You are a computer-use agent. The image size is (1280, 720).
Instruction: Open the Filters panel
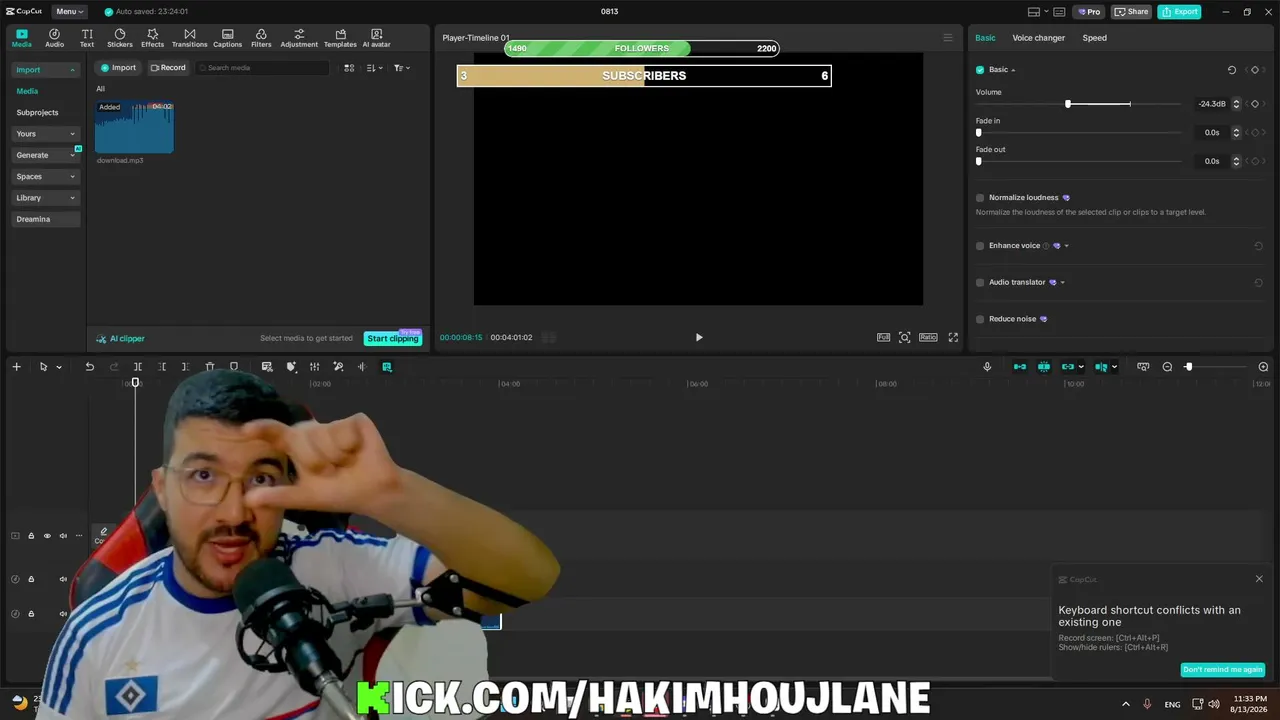(261, 38)
